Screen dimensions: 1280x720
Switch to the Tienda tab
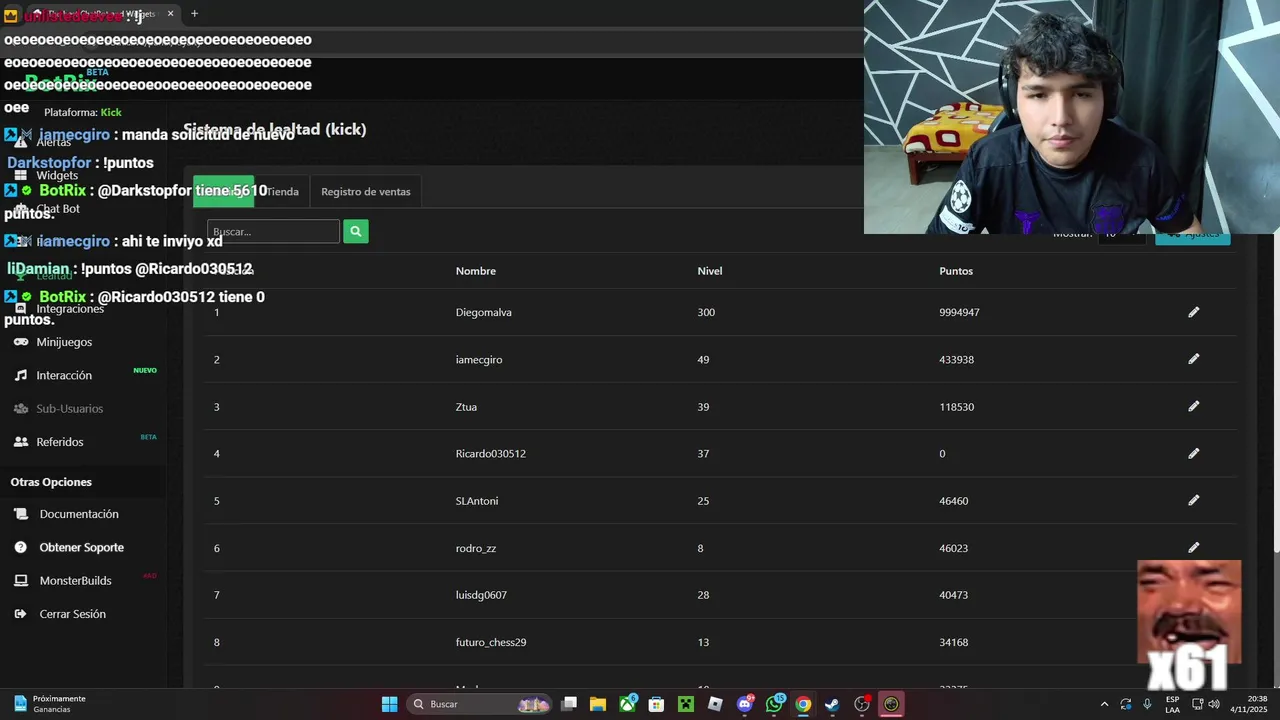pos(282,191)
